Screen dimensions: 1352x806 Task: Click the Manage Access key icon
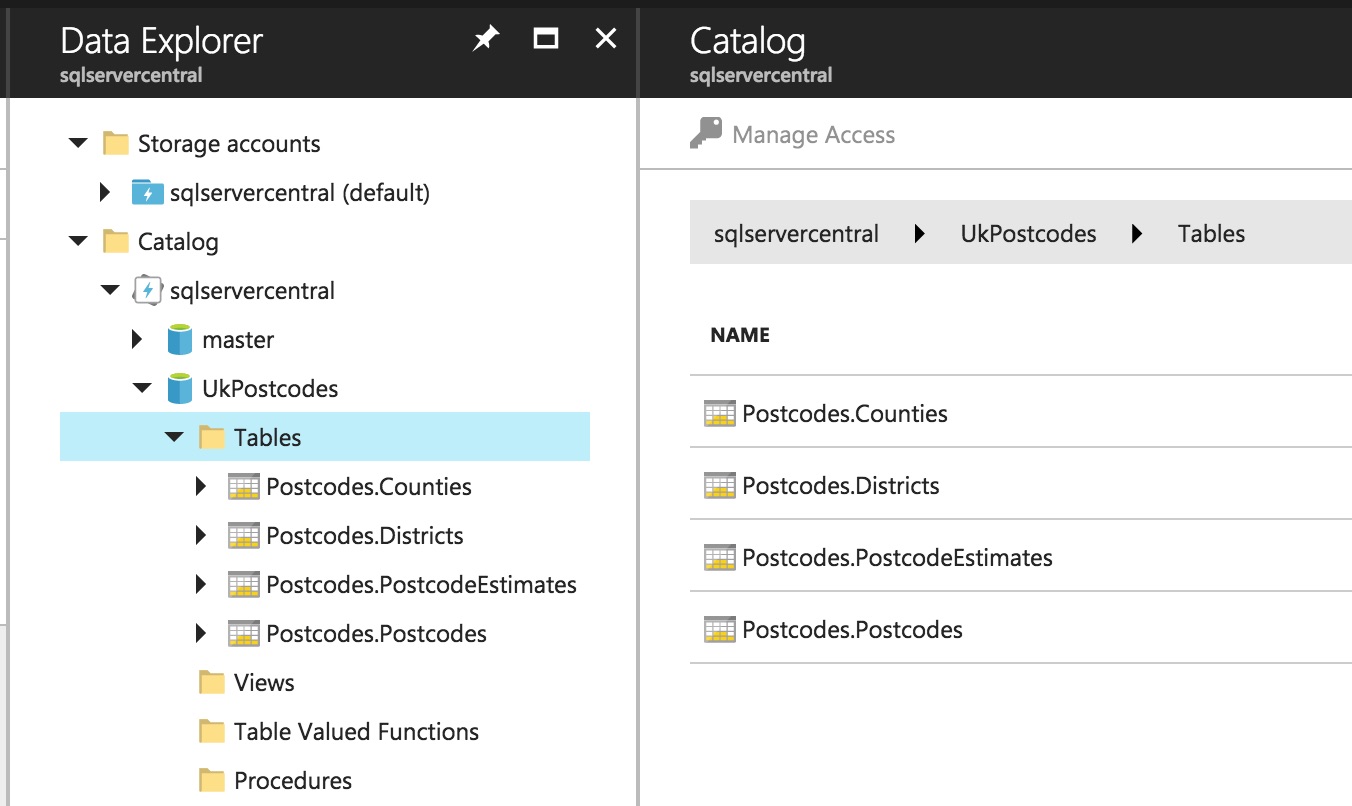point(706,134)
